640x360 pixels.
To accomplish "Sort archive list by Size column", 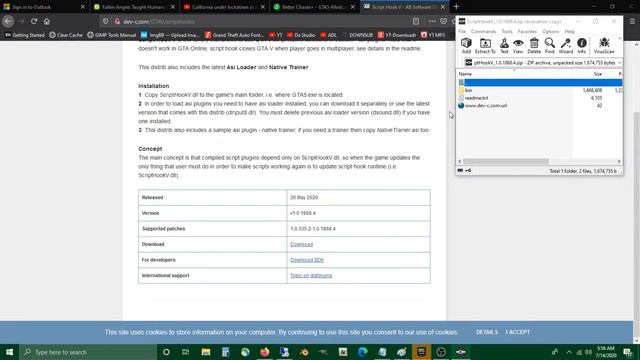I will [598, 74].
